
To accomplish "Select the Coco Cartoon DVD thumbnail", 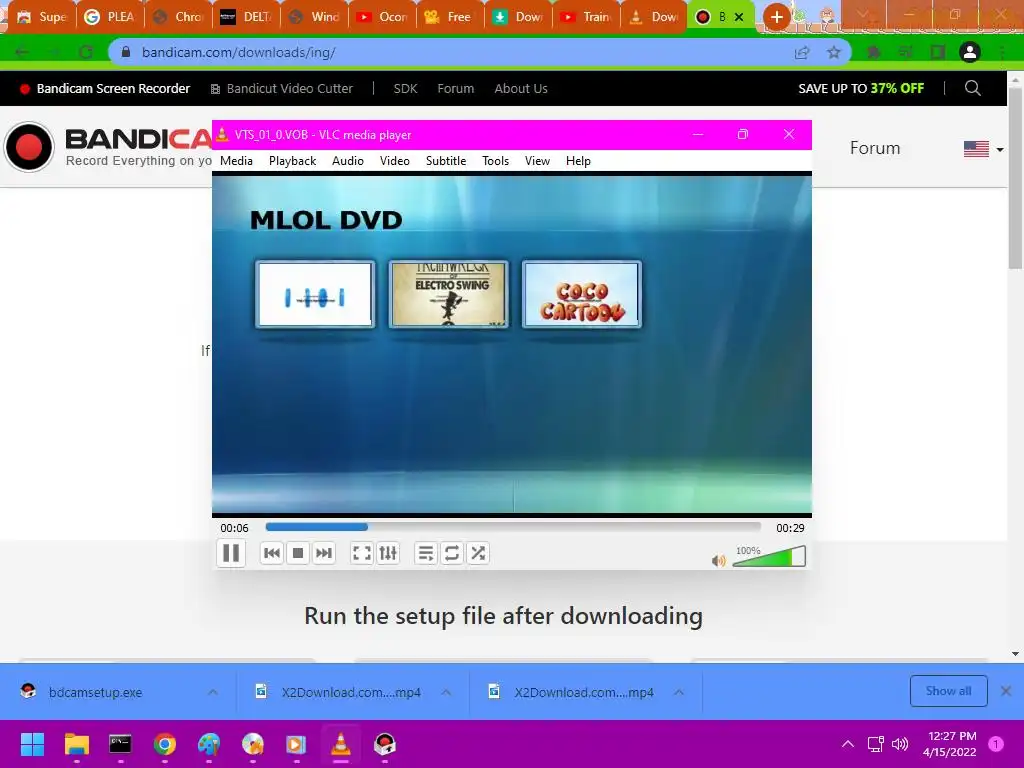I will coord(582,294).
